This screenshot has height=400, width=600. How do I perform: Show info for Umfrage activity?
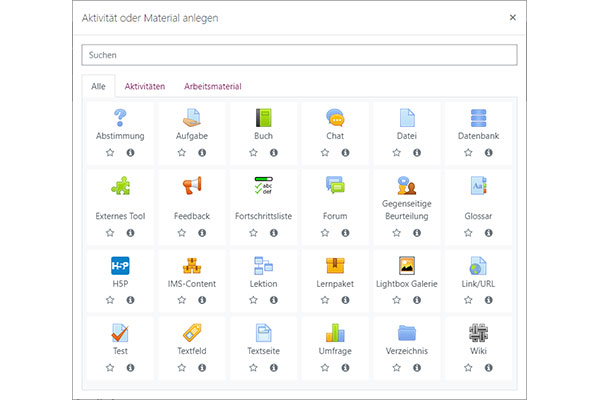point(346,368)
